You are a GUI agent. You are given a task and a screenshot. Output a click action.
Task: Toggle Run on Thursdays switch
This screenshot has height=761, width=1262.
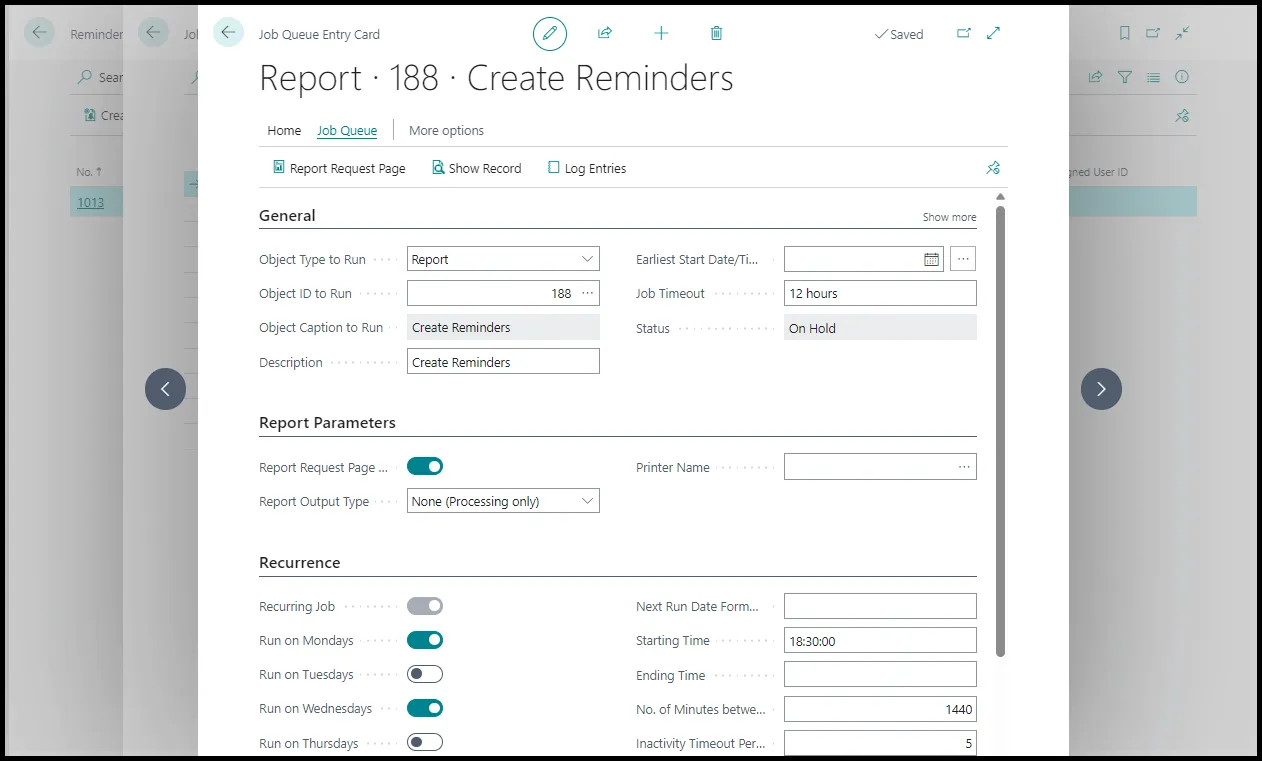(x=425, y=742)
